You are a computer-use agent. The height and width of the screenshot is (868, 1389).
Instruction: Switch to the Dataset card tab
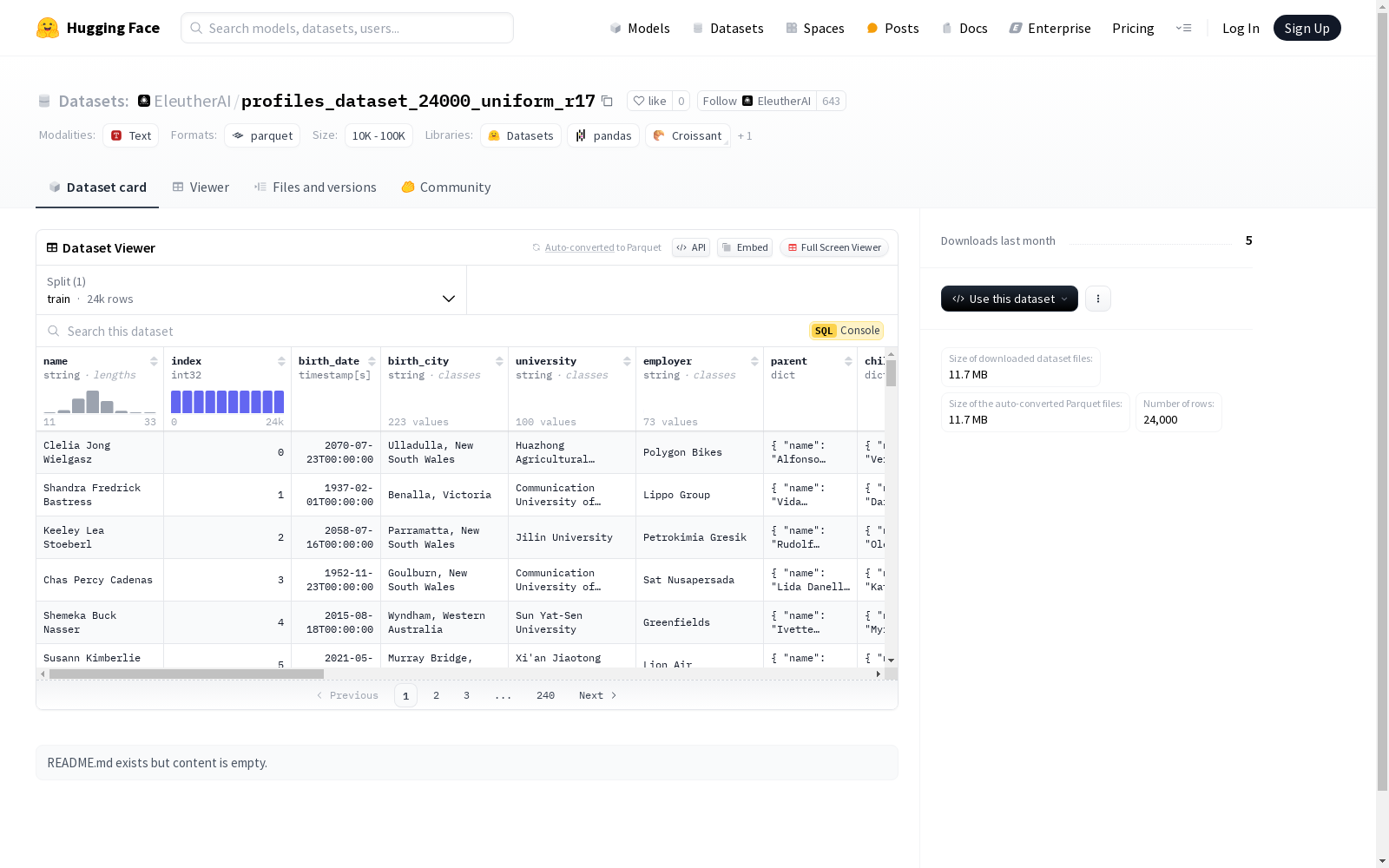tap(97, 187)
